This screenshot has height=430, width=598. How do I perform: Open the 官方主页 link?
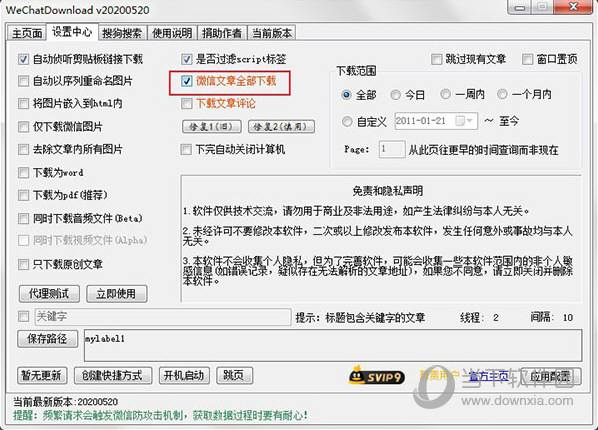(489, 376)
